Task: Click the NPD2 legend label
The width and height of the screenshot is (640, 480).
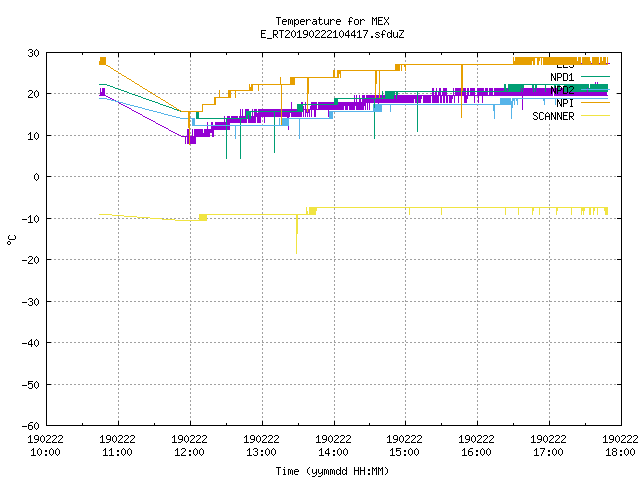Action: [x=562, y=90]
